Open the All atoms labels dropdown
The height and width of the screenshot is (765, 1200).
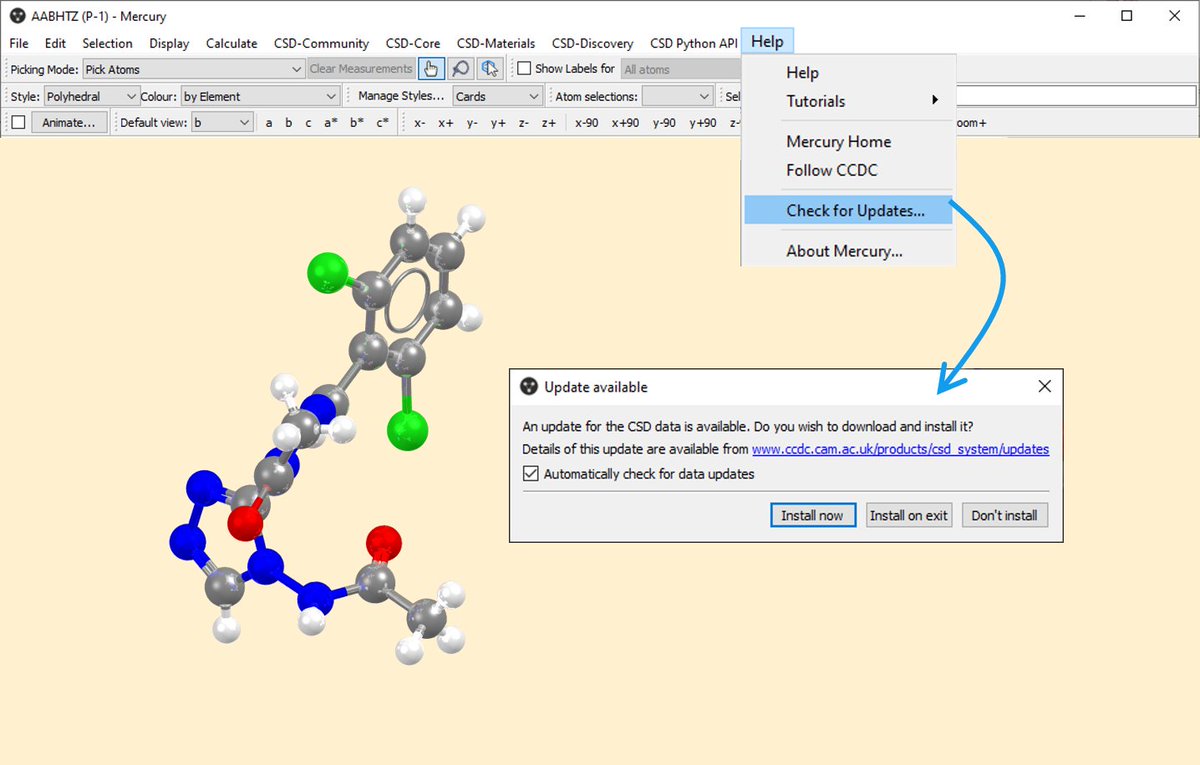[682, 69]
